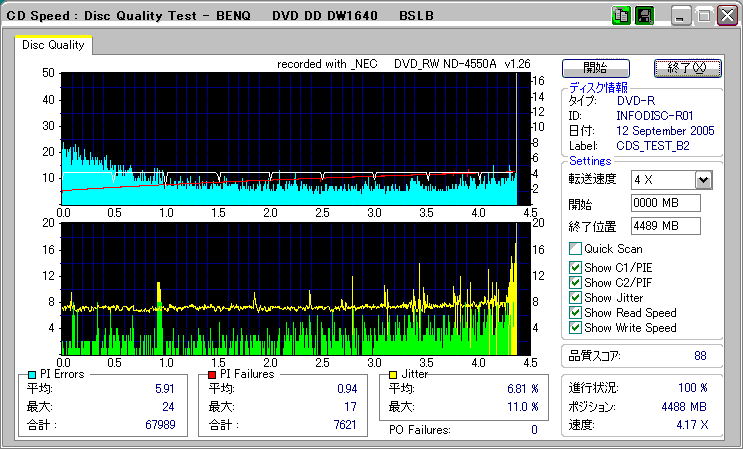Image resolution: width=743 pixels, height=449 pixels.
Task: Click the yellow Jitter legend square
Action: pos(394,374)
